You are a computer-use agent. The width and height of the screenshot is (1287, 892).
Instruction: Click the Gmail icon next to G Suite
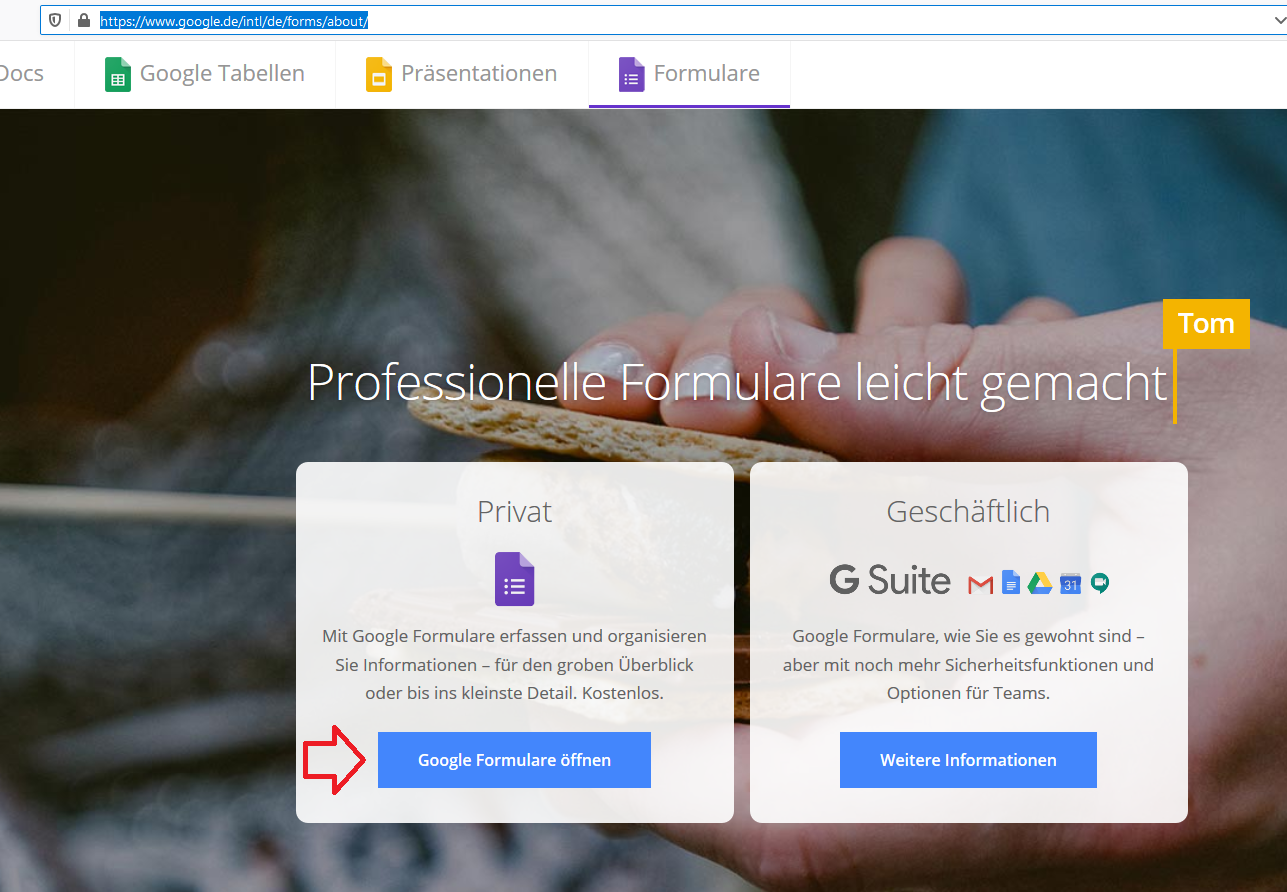(x=980, y=583)
